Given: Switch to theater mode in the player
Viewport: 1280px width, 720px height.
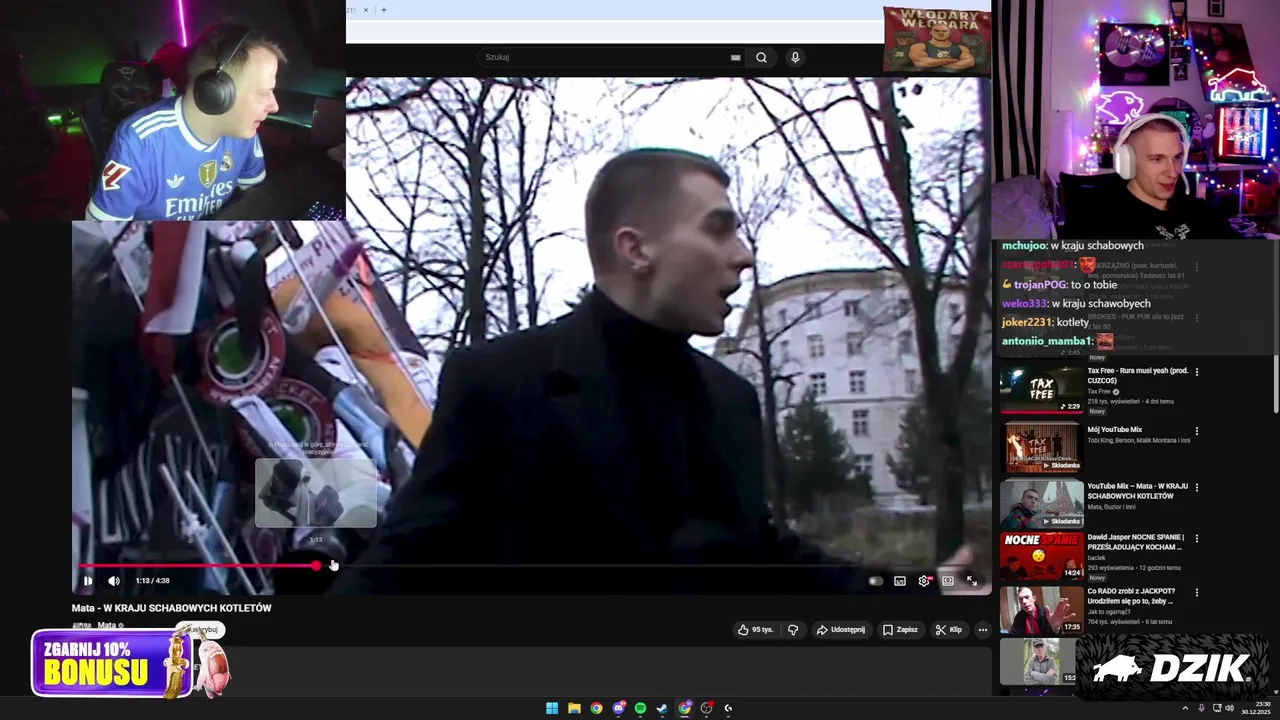Looking at the screenshot, I should (948, 581).
